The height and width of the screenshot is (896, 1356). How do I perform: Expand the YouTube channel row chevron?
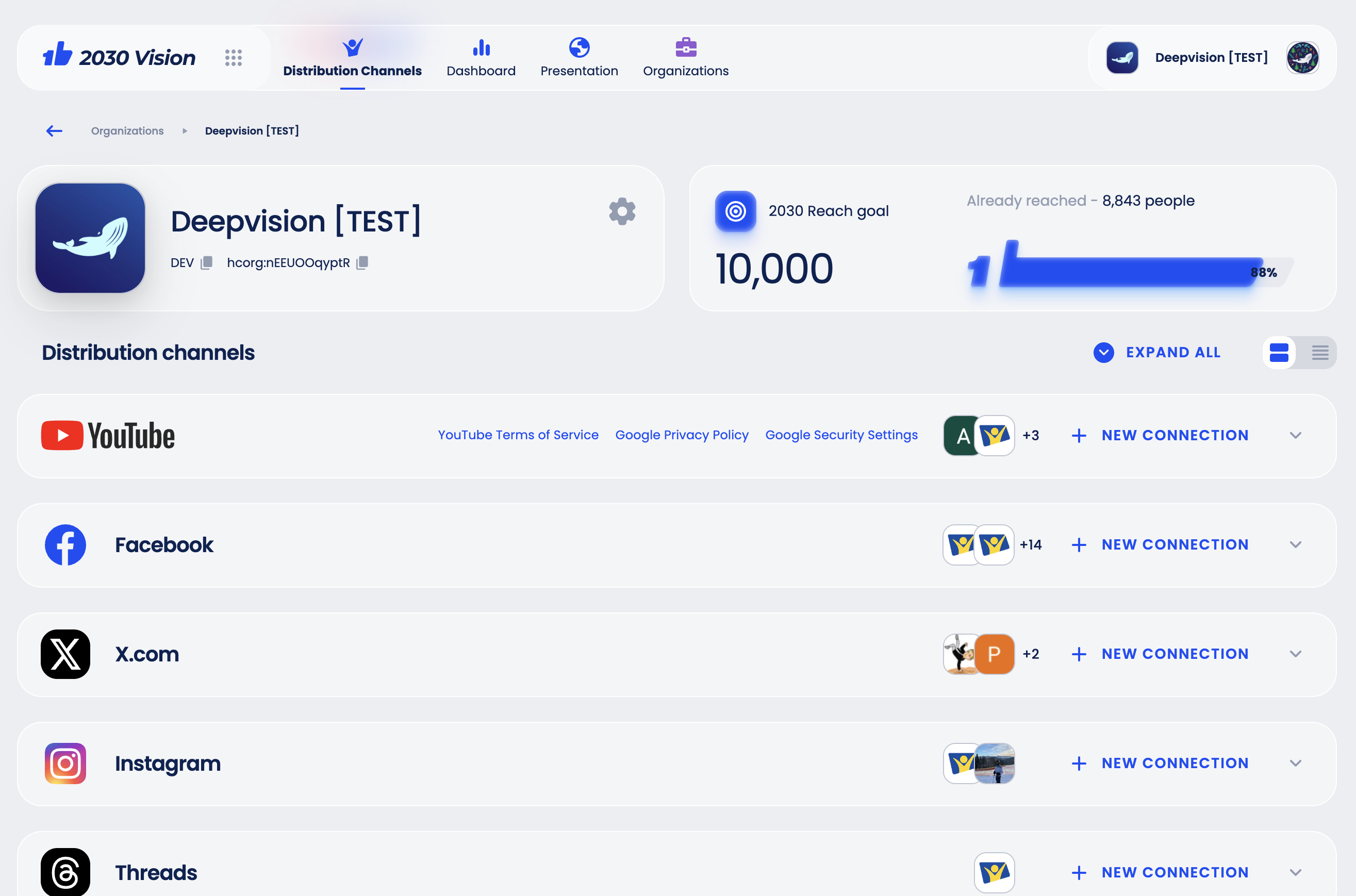(1296, 436)
